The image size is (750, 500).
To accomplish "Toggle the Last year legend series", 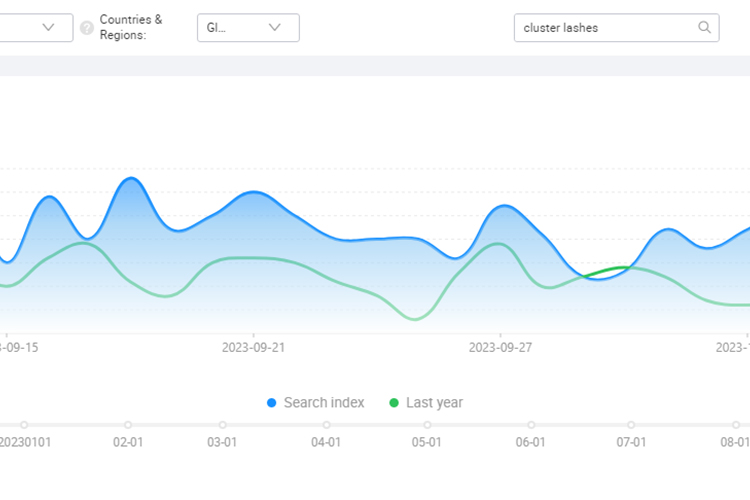I will pos(427,402).
